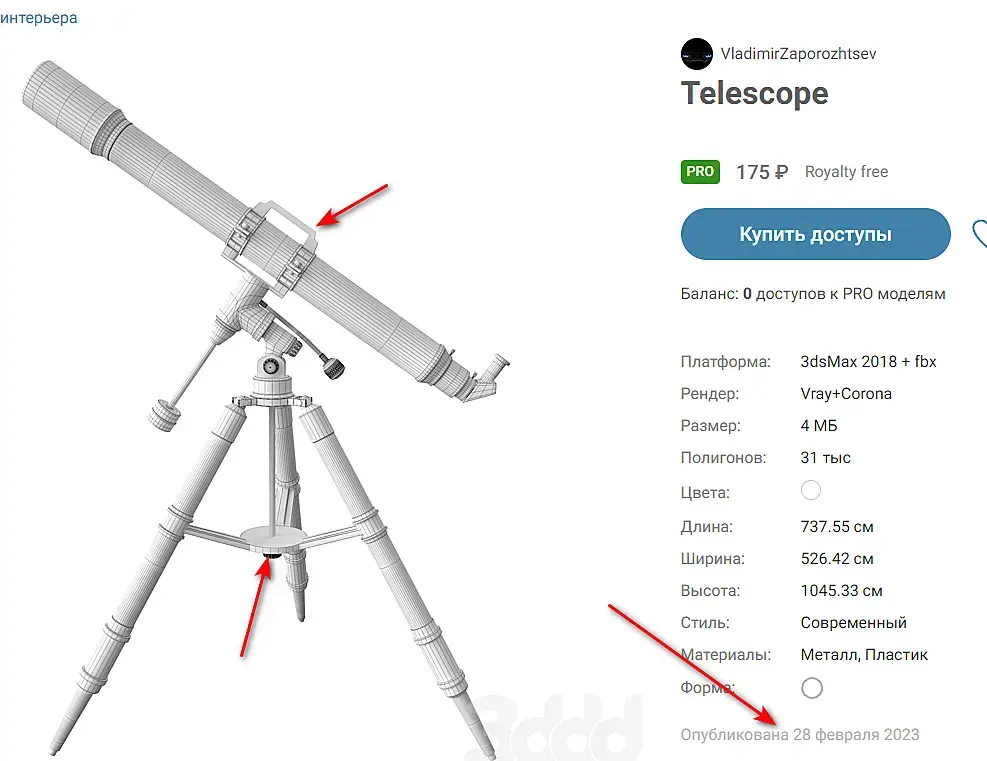This screenshot has width=987, height=761.
Task: Click the Металл, Пластик materials value
Action: [864, 655]
